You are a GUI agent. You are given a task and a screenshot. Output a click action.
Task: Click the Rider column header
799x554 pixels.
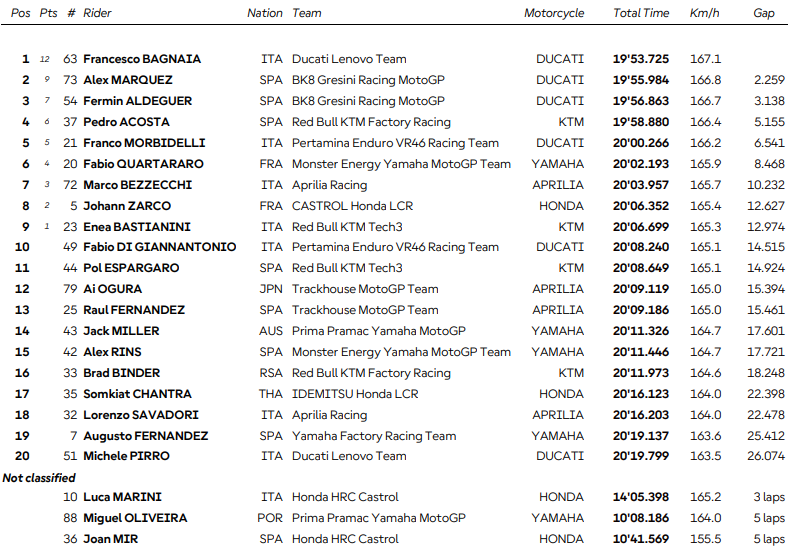(x=97, y=13)
